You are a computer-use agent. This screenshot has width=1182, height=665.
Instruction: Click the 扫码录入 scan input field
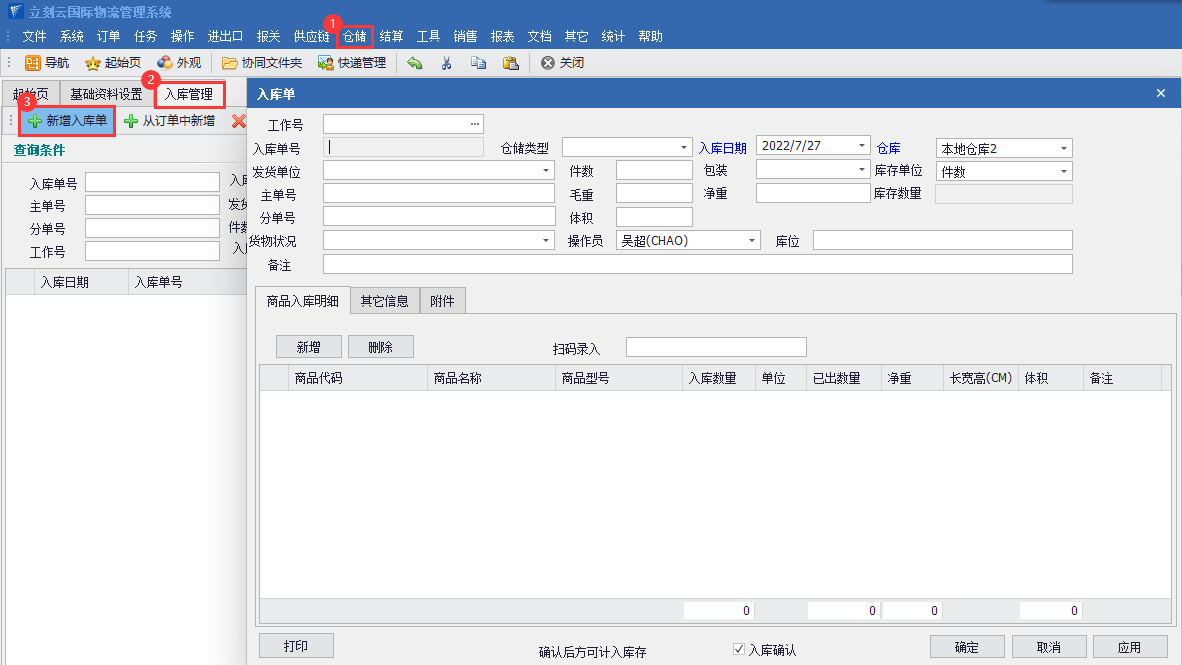pos(715,347)
